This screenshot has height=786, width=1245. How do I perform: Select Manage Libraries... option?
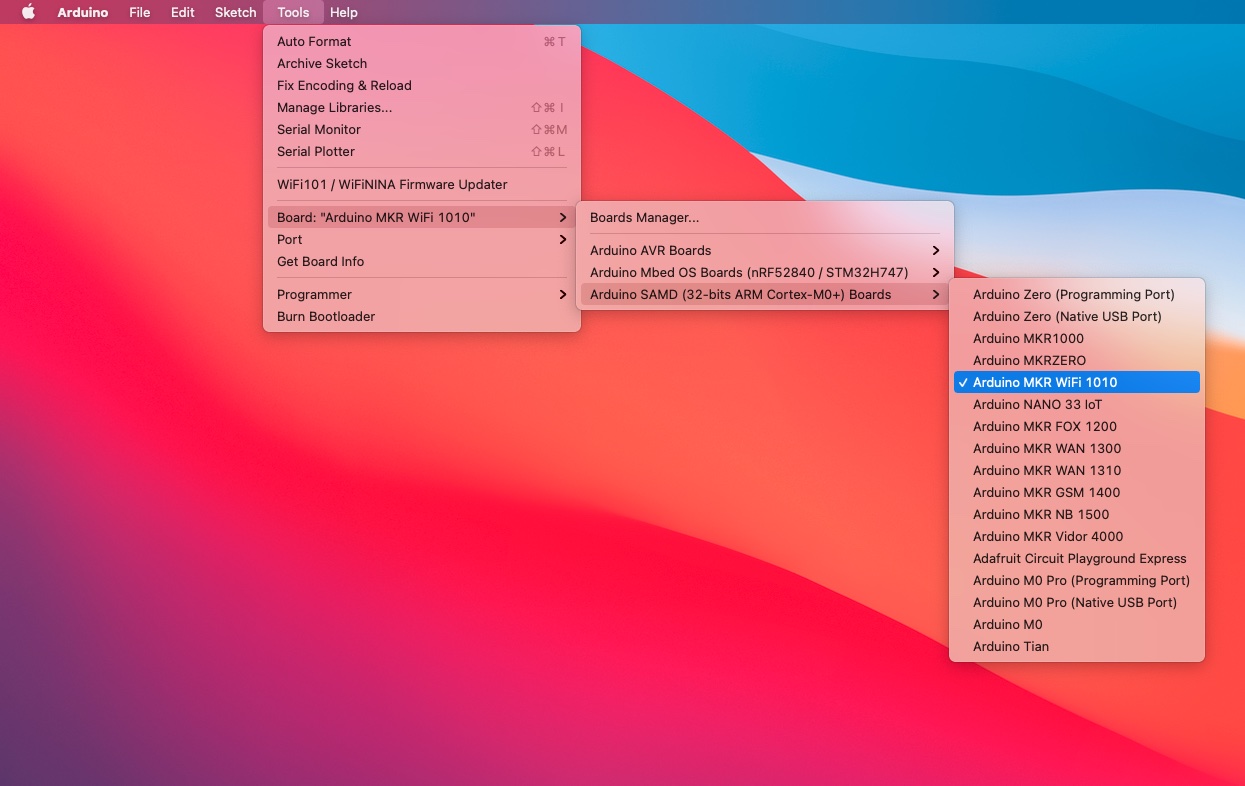tap(334, 107)
